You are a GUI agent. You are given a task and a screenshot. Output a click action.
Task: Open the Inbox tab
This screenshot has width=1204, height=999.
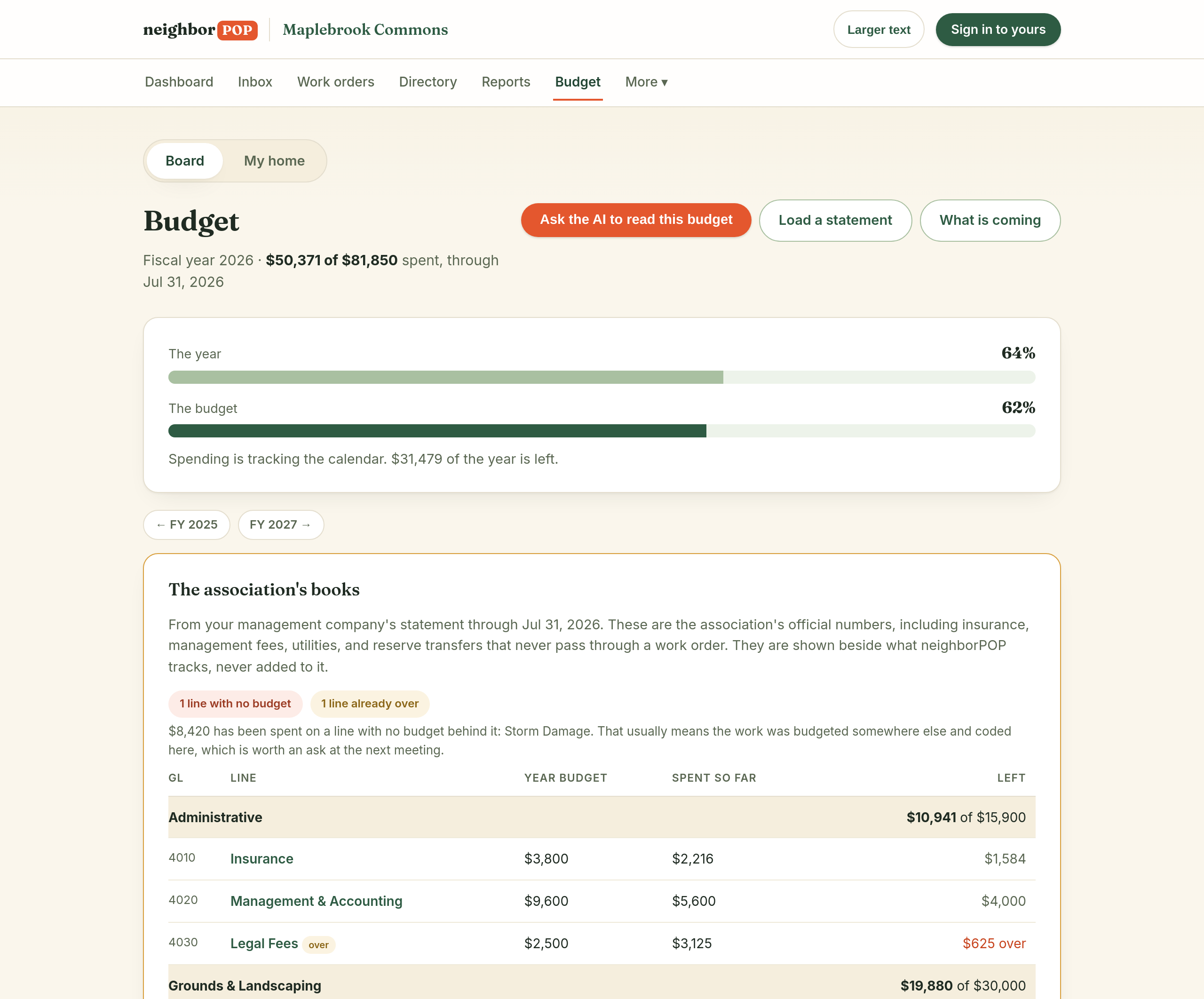point(255,82)
